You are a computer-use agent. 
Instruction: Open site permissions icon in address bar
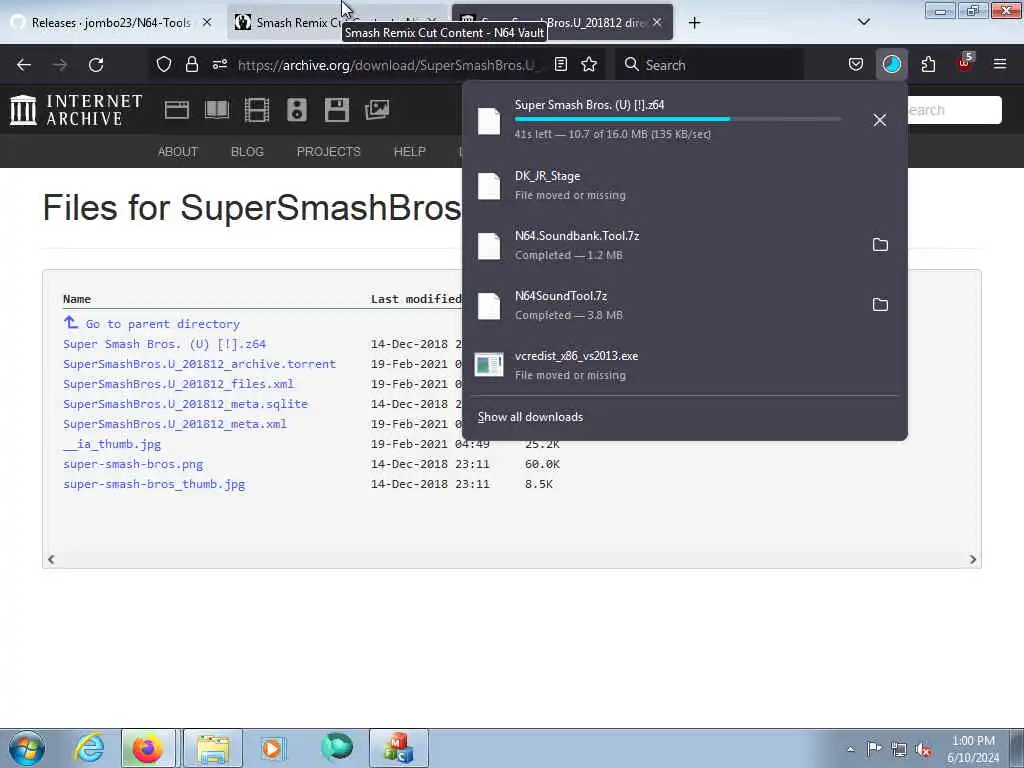pos(220,64)
